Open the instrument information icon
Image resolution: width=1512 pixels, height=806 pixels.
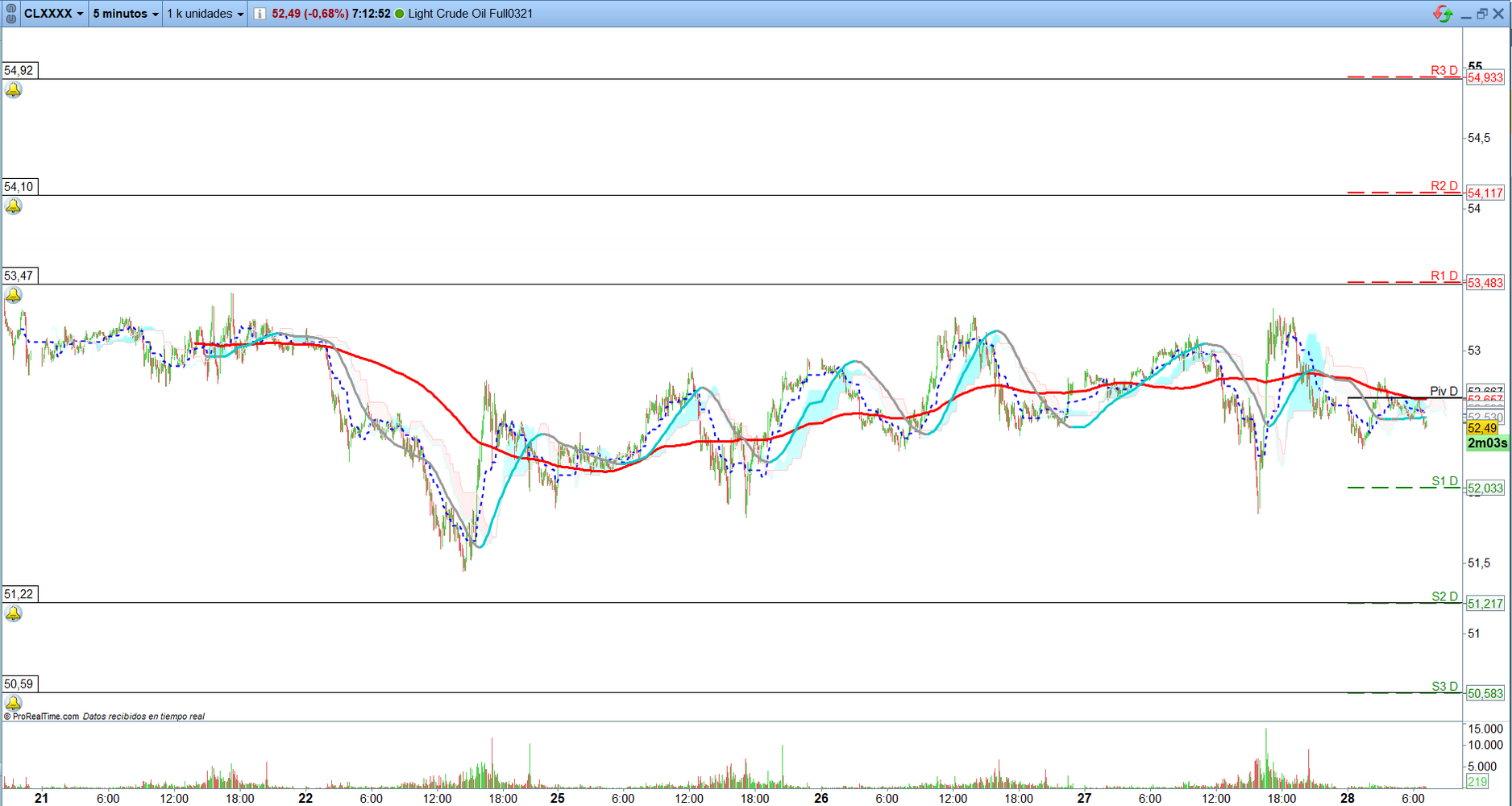260,14
